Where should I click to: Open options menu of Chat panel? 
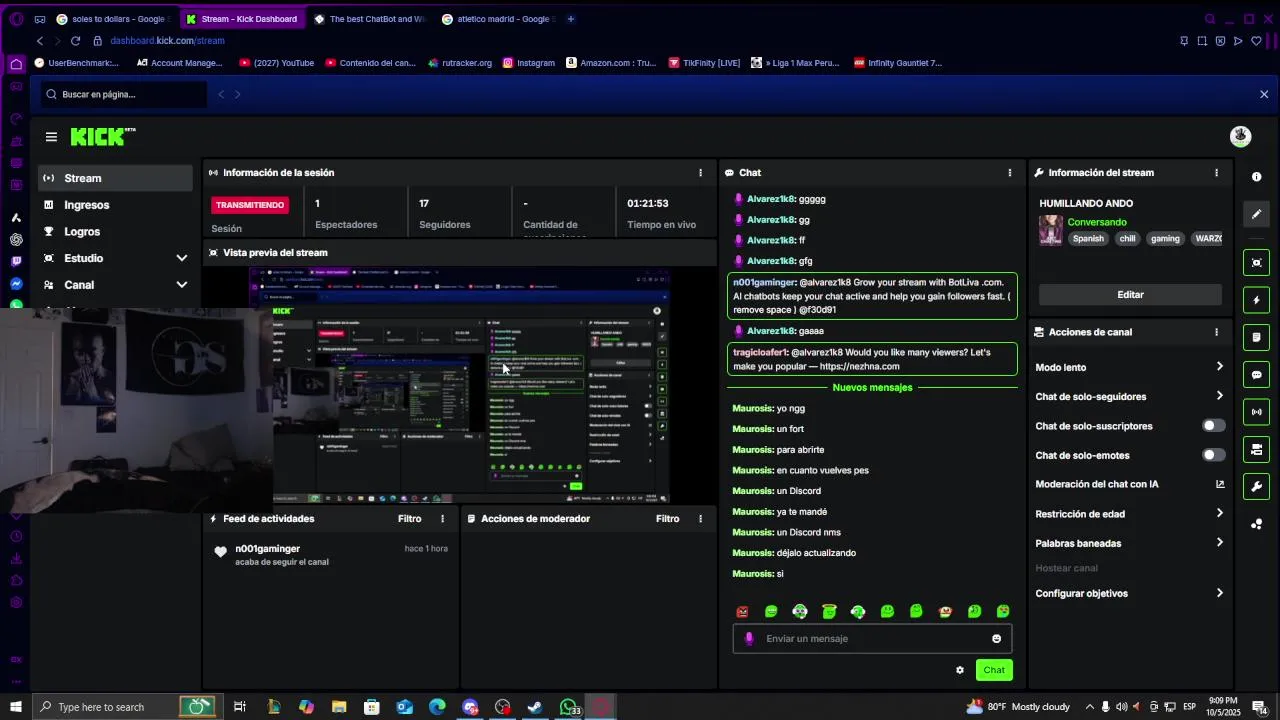pos(1010,173)
